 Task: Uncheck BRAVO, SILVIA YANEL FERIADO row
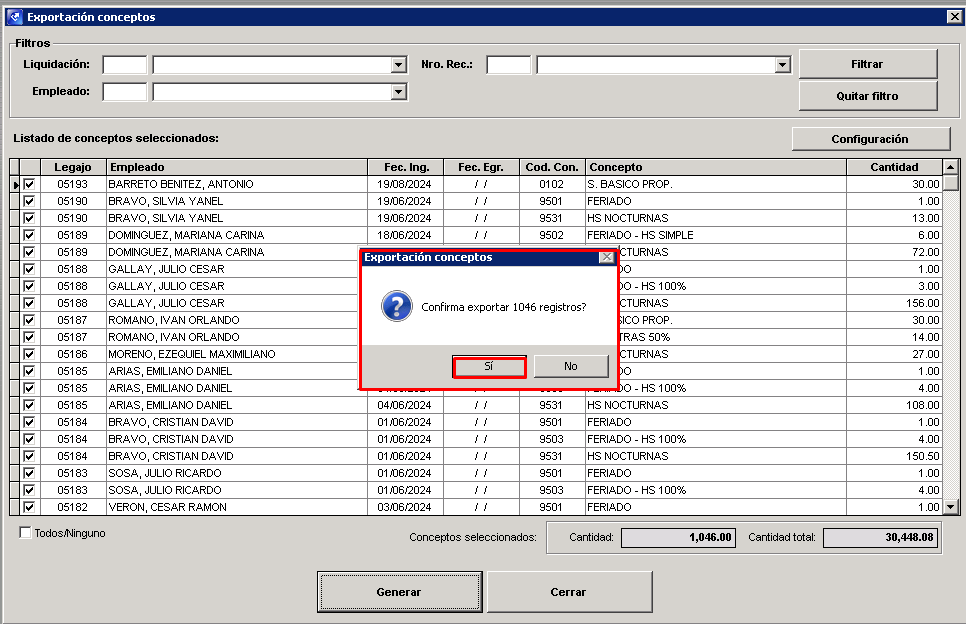tap(29, 201)
